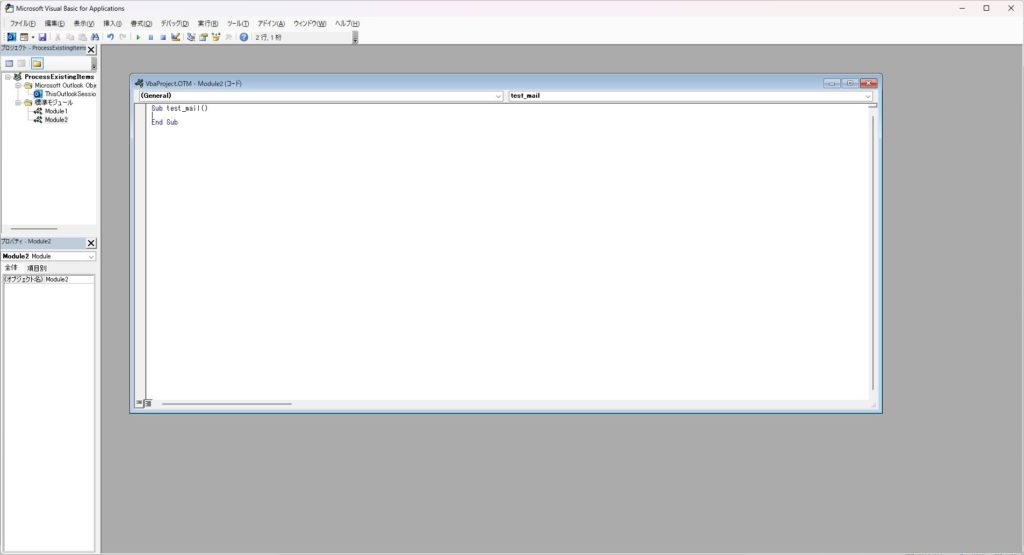The image size is (1024, 555).
Task: Collapse the 標準モジュール folder node
Action: point(18,102)
